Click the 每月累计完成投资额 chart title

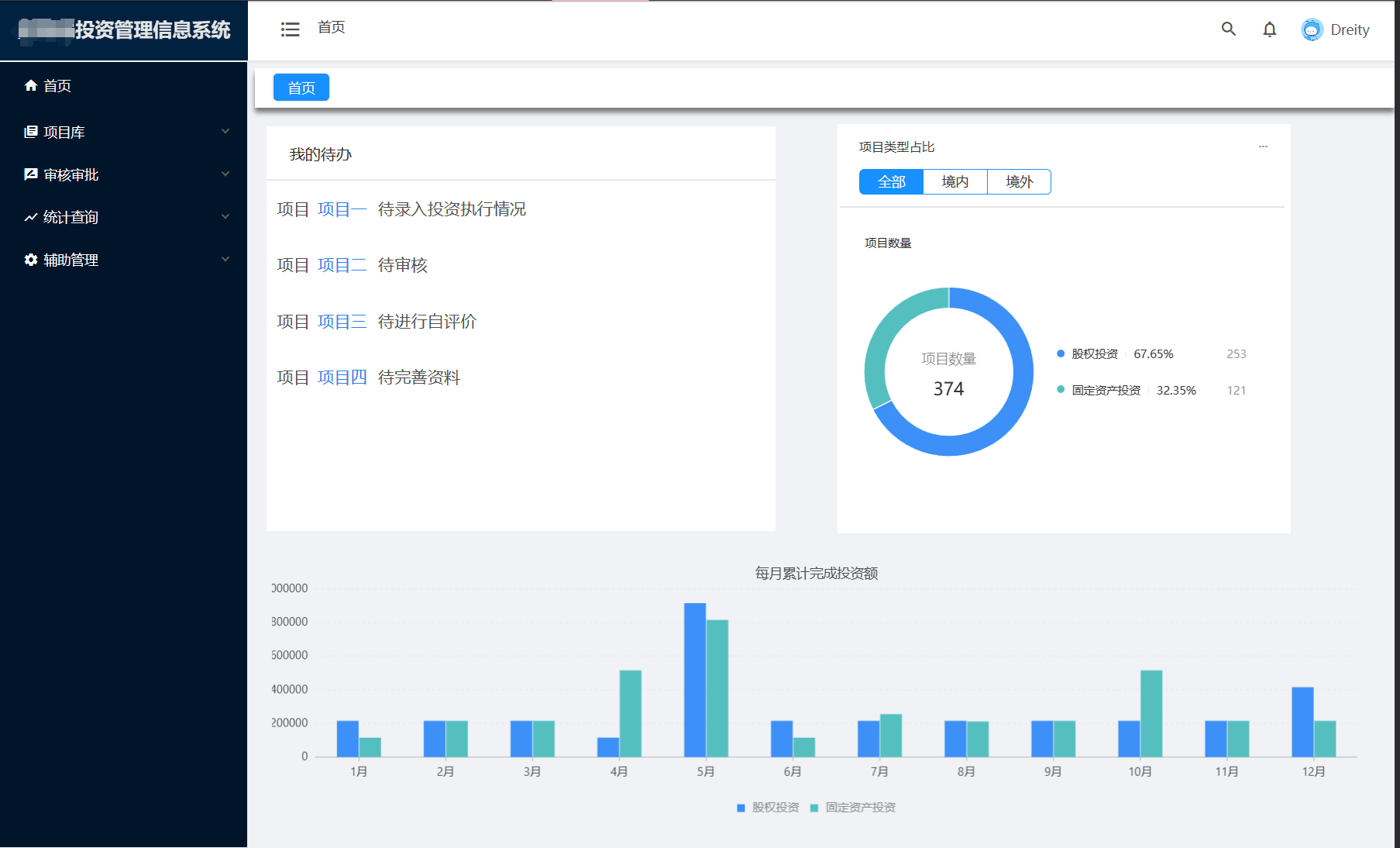point(817,574)
